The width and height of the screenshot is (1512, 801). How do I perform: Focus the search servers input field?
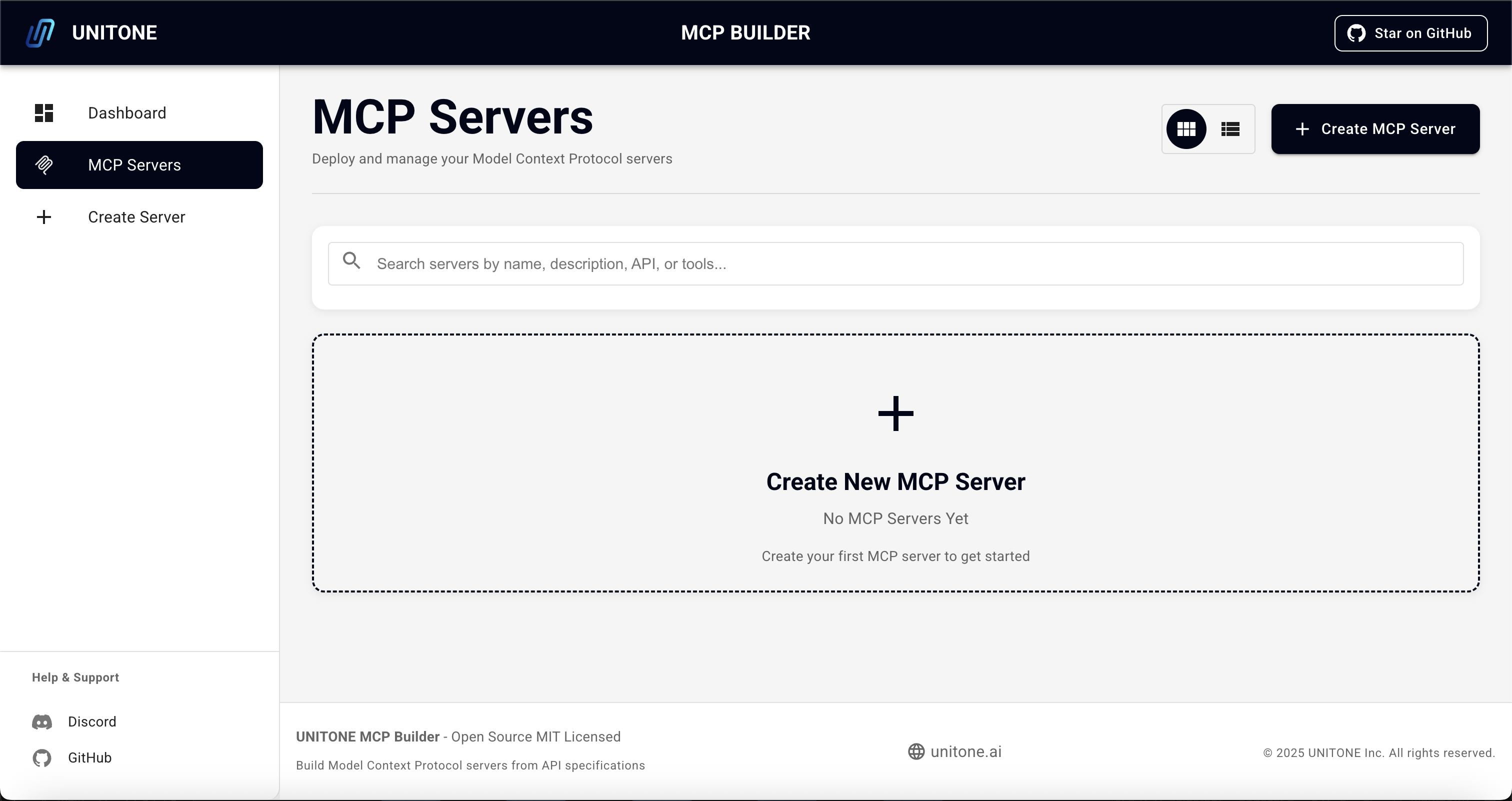(895, 264)
